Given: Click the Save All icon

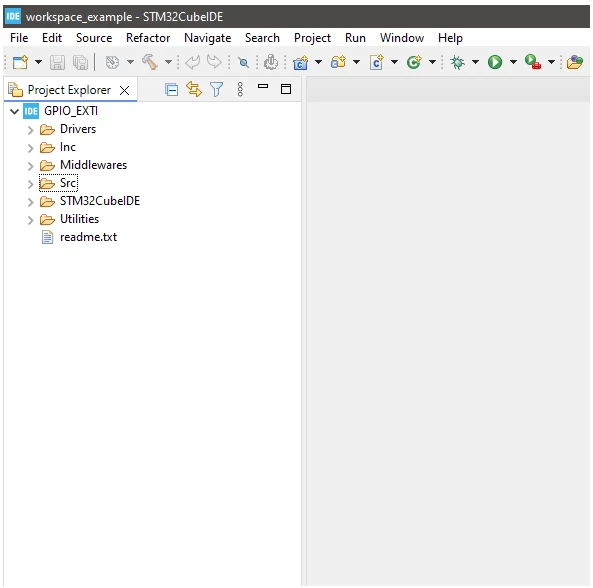Looking at the screenshot, I should 80,62.
